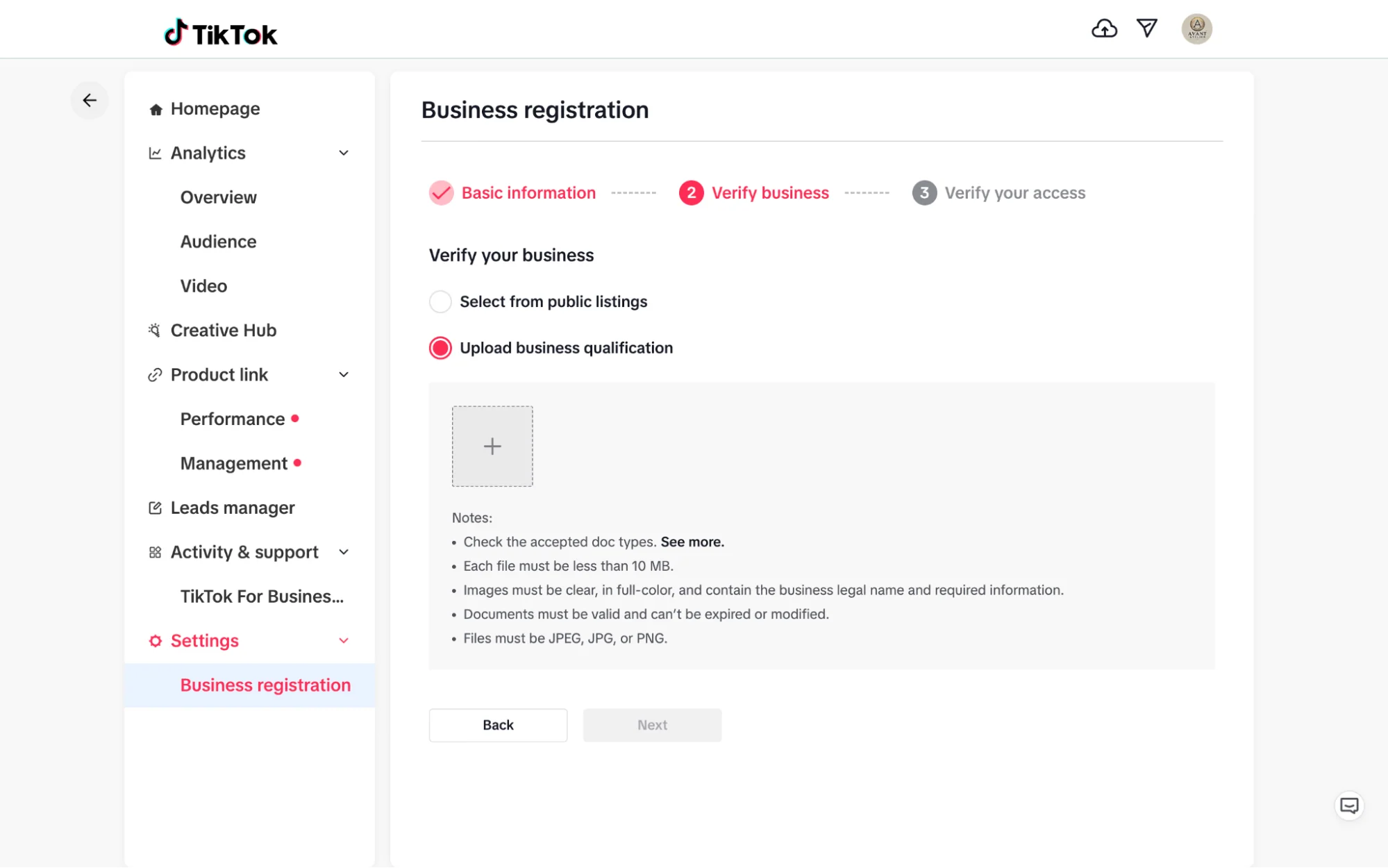Collapse the Product link section chevron
Screen dimensions: 1388x868
tap(344, 375)
